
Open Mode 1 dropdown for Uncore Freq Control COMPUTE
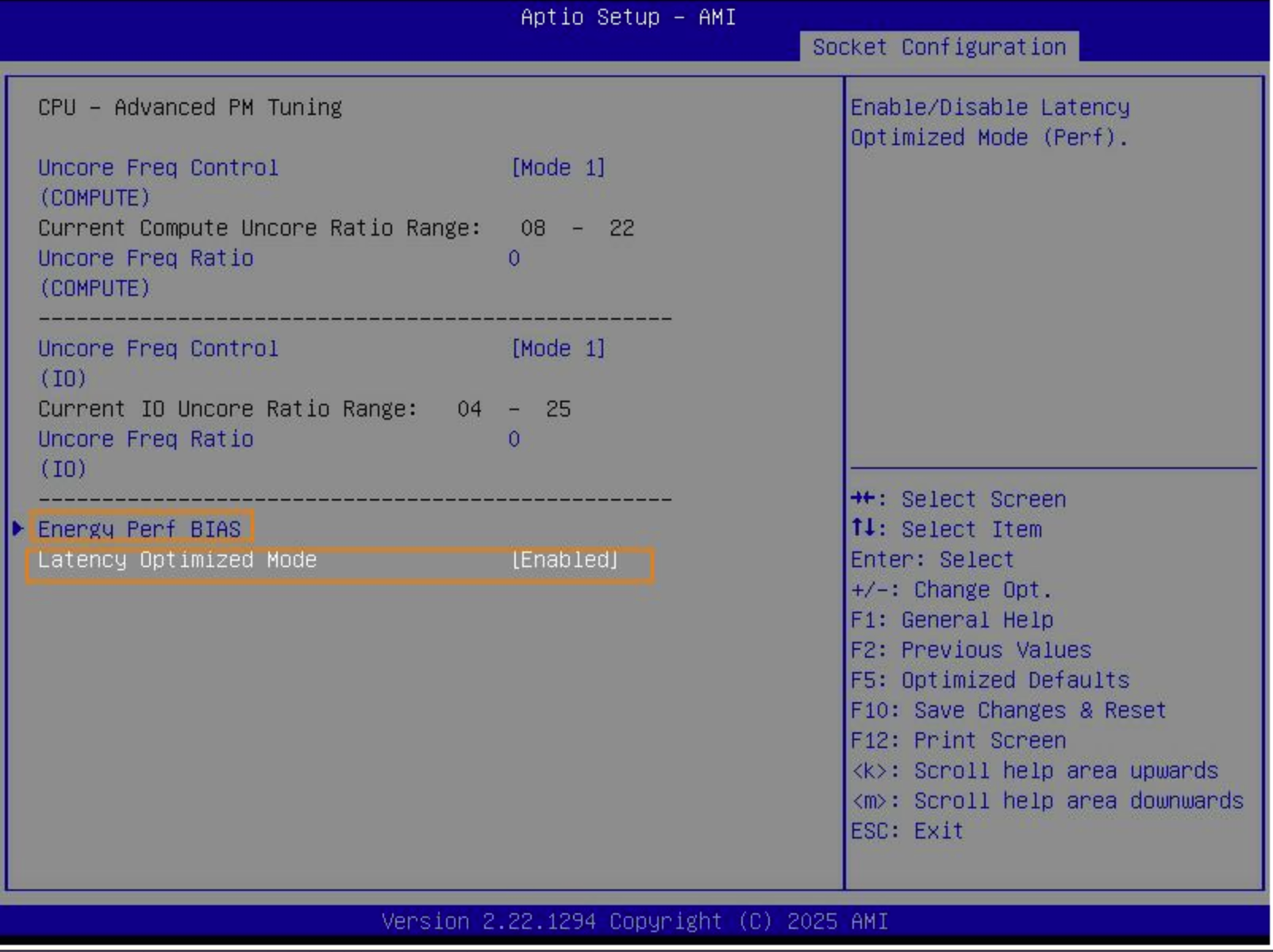558,168
